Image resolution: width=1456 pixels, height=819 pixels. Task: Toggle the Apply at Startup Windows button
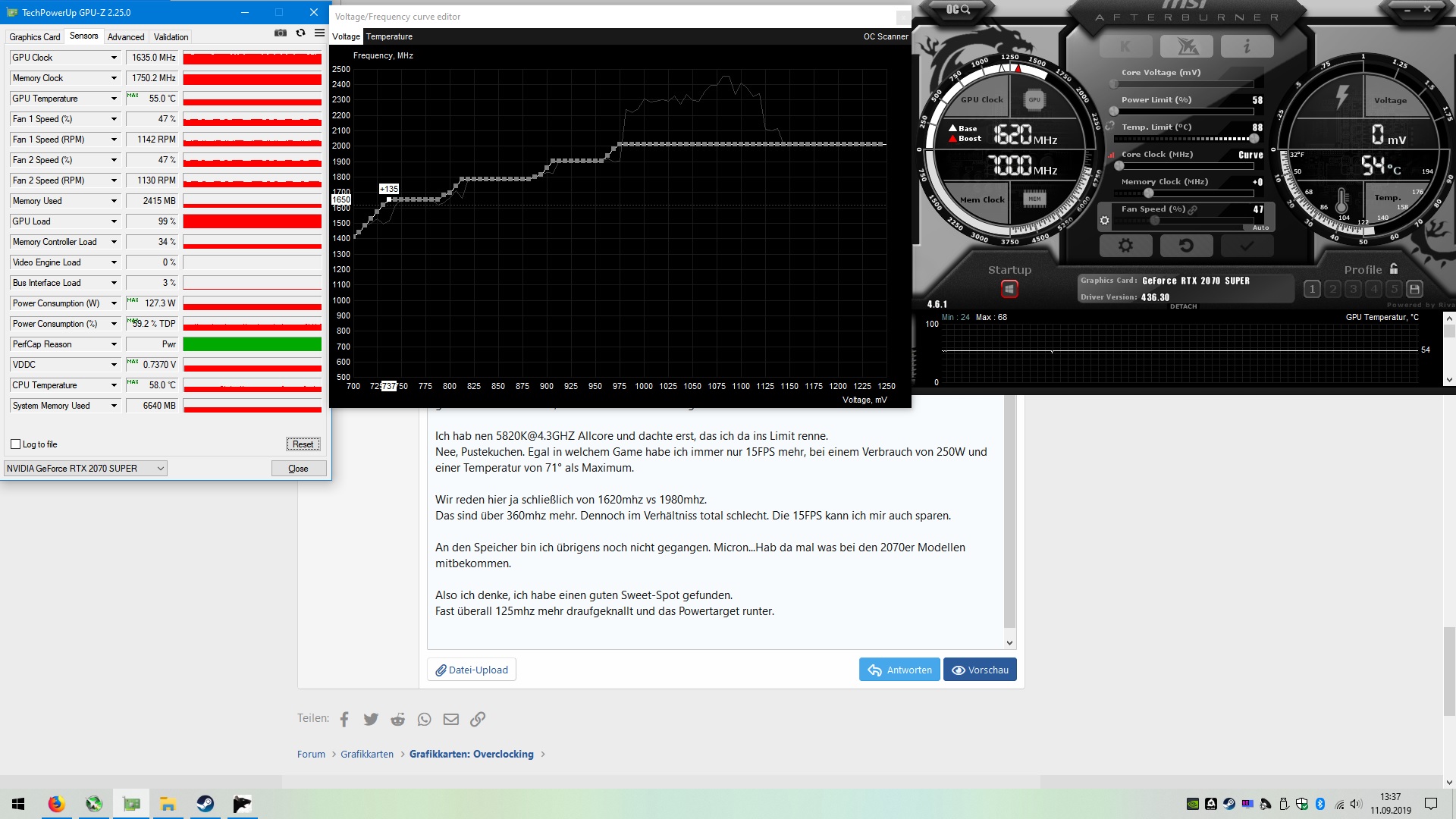[1009, 289]
